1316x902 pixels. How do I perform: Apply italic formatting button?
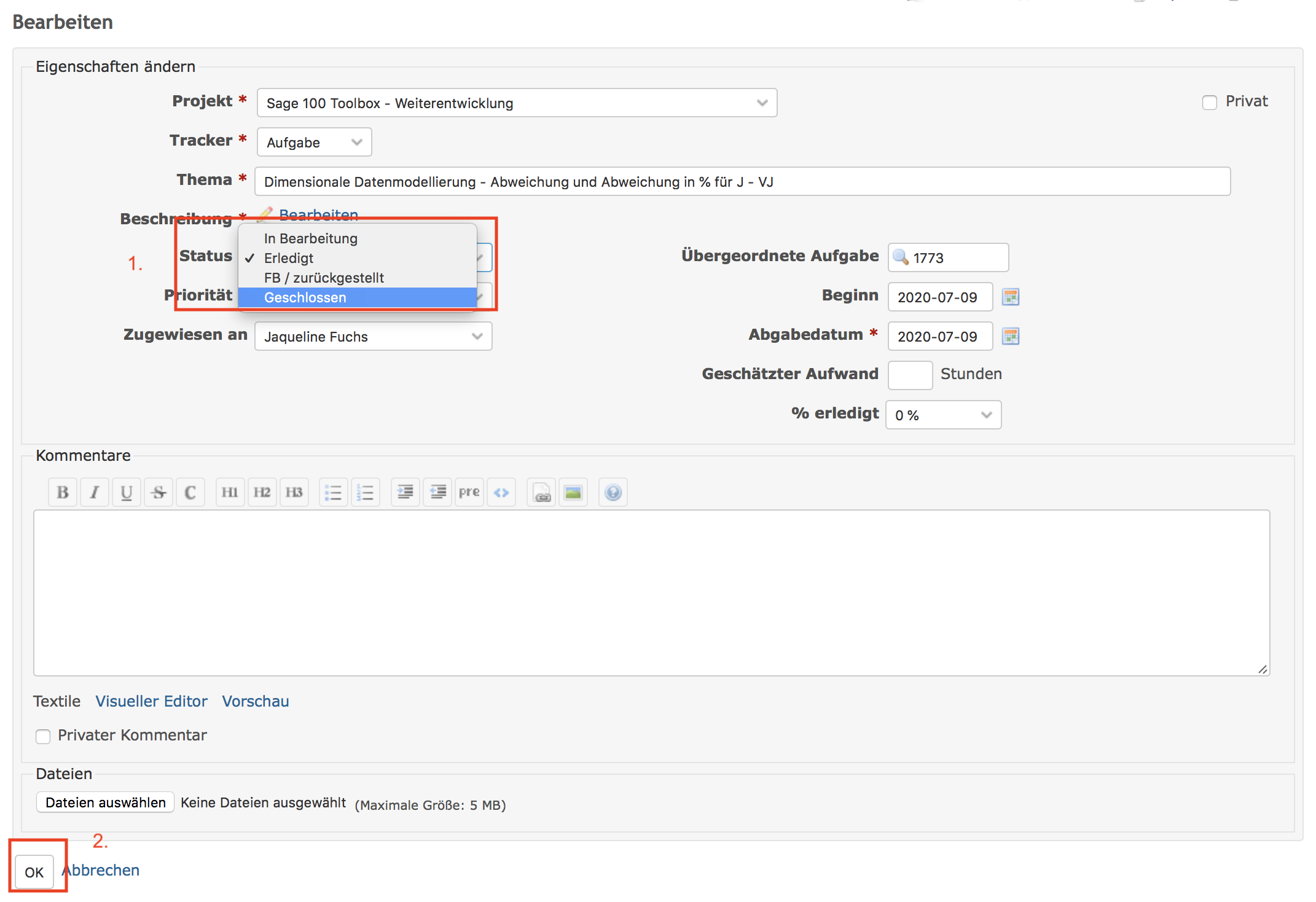94,492
